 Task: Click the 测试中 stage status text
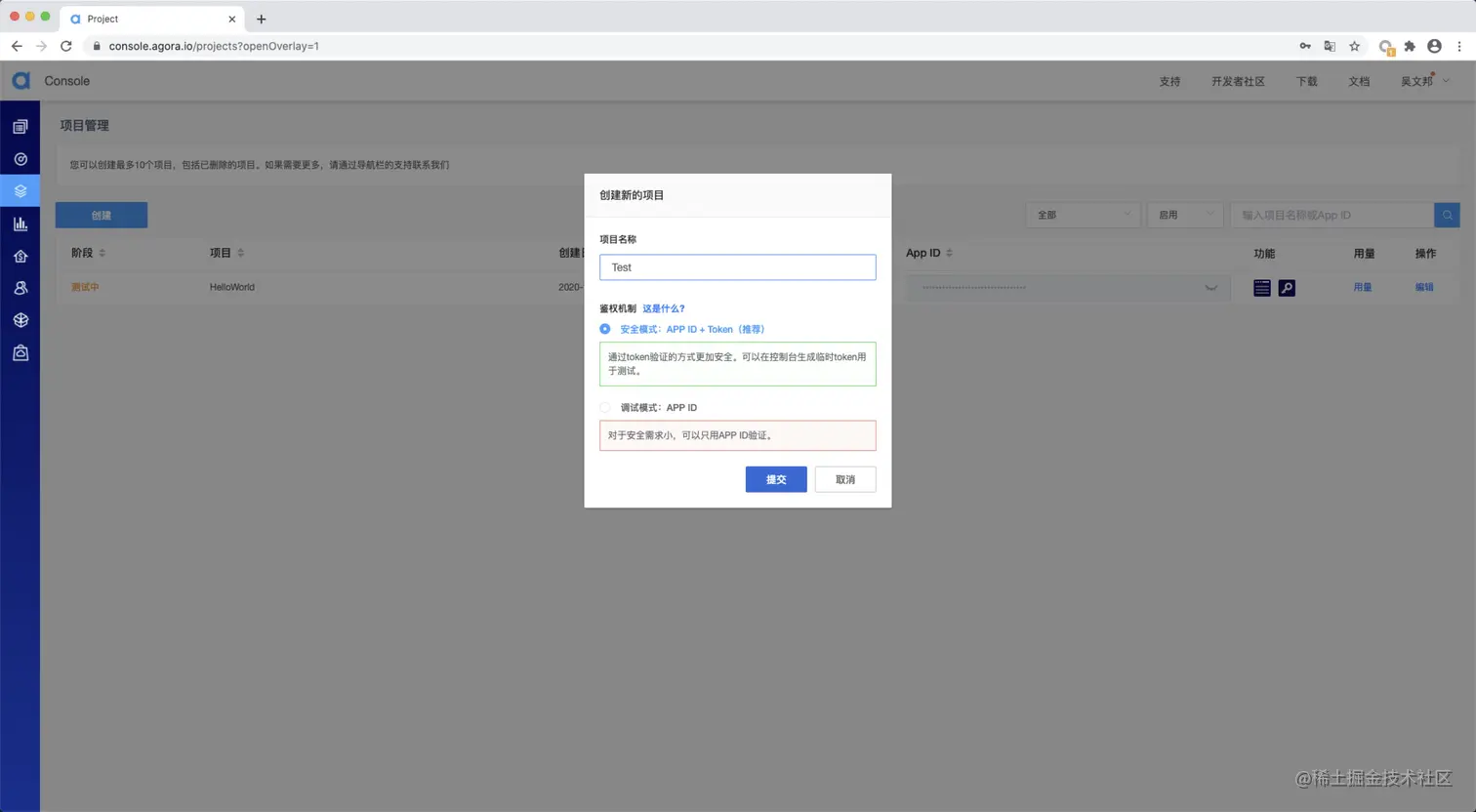(85, 287)
